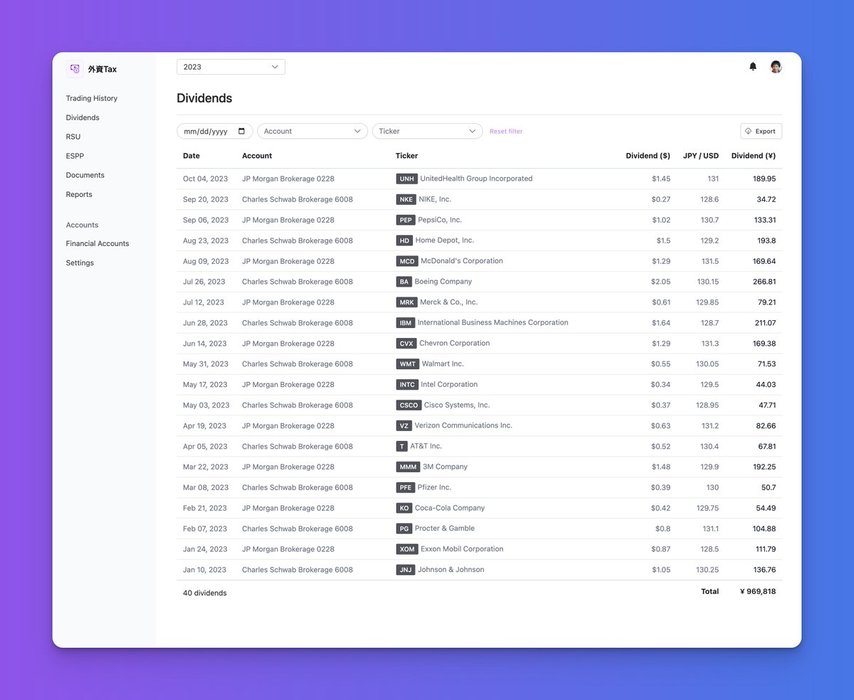This screenshot has height=700, width=854.
Task: Click the PEP ticker badge
Action: (x=406, y=220)
